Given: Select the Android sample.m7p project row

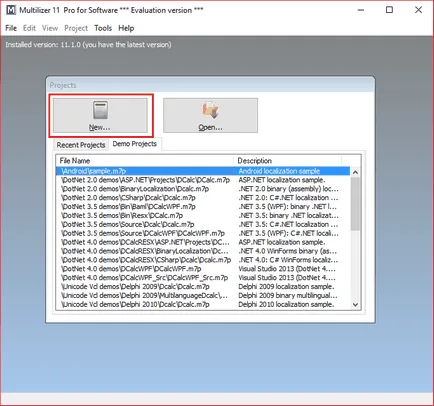Looking at the screenshot, I should click(203, 171).
